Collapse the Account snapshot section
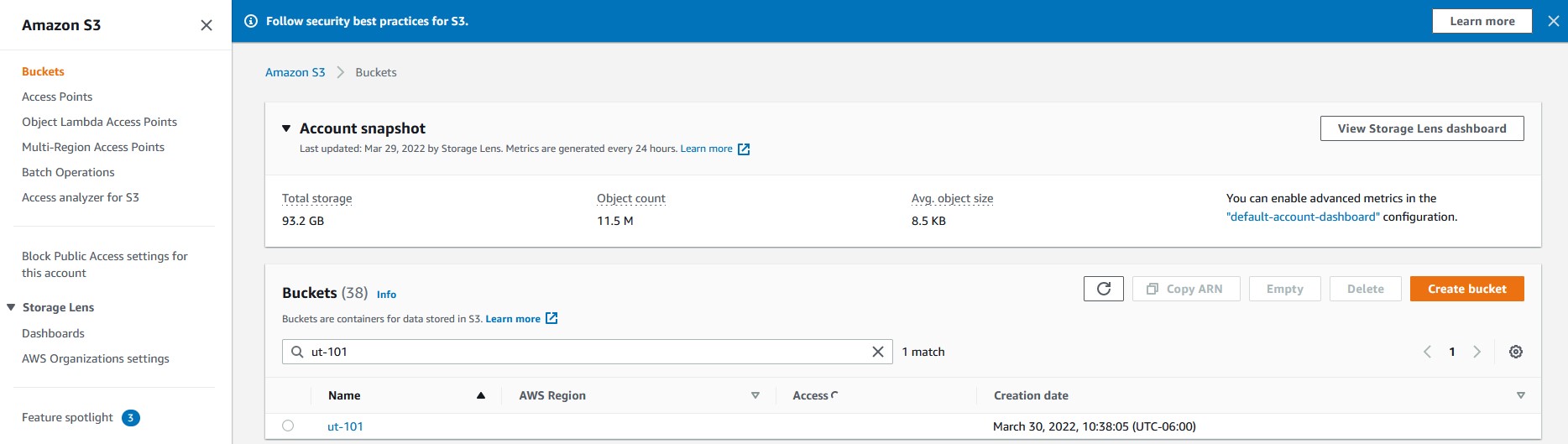Screen dimensions: 1568x444 [x=286, y=128]
